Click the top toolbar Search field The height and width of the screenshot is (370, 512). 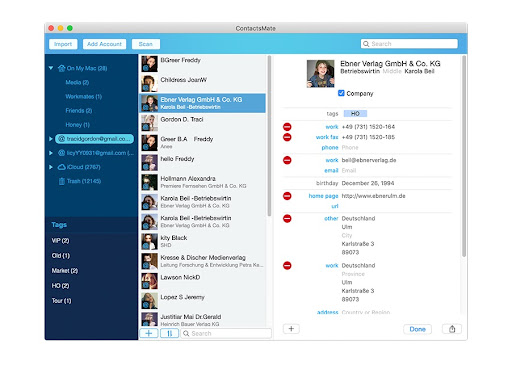pos(409,44)
